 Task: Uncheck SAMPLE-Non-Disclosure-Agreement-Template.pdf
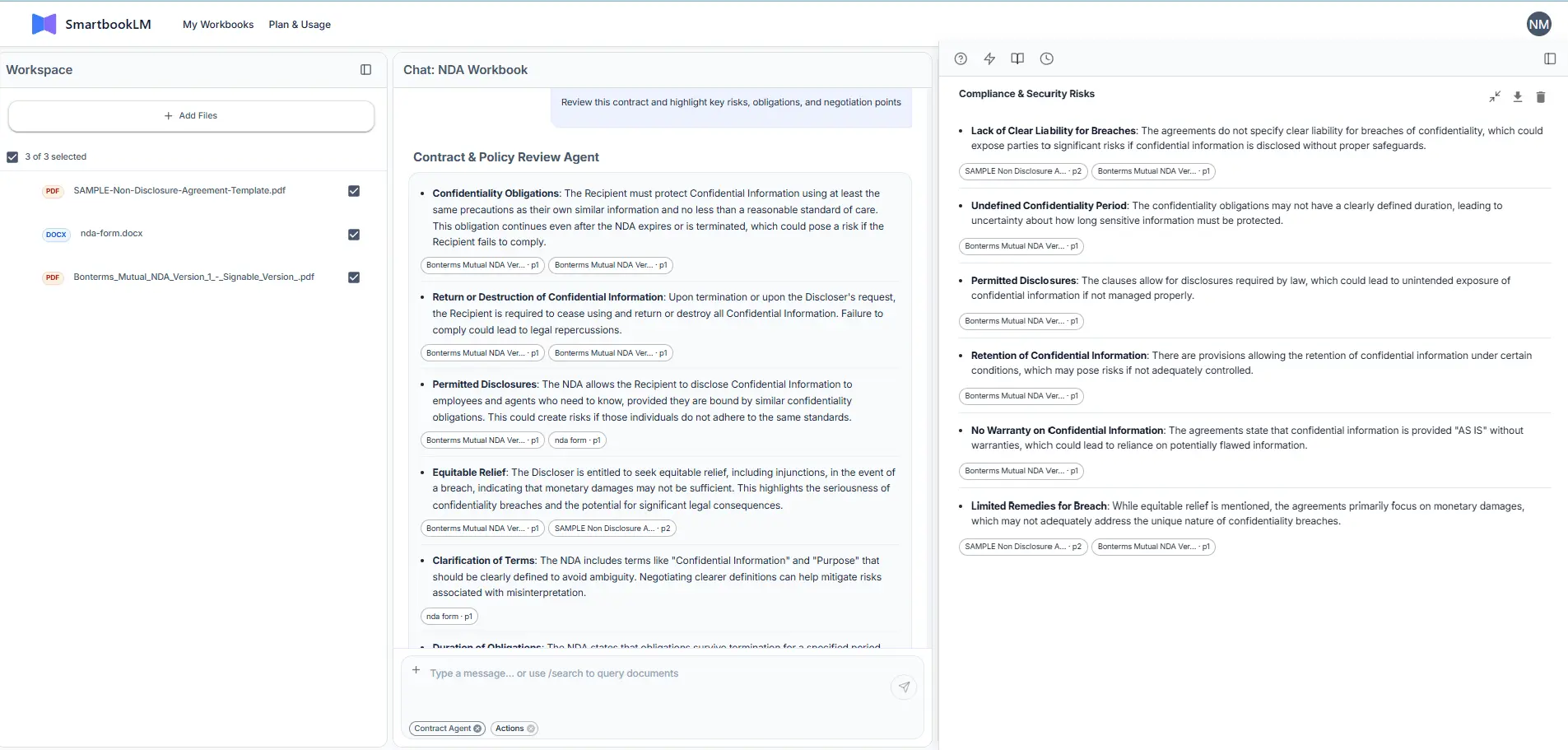coord(354,191)
